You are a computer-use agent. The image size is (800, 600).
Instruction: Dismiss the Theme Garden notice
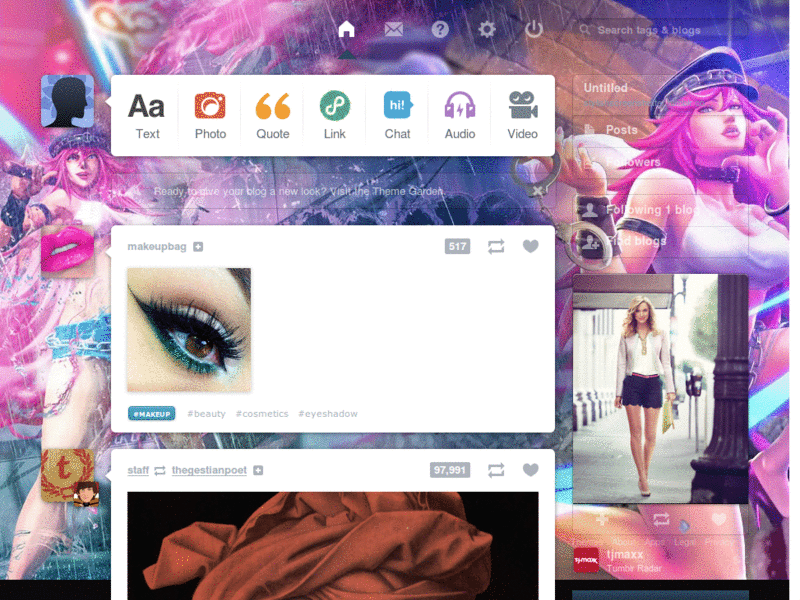537,191
